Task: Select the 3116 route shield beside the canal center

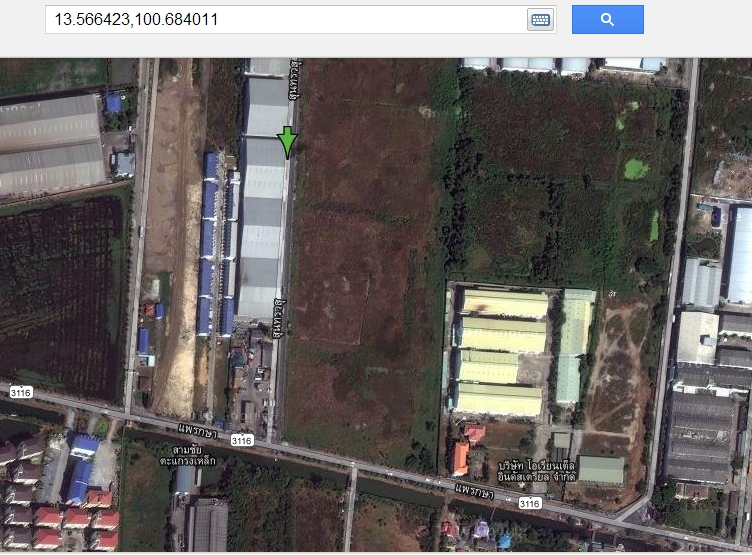Action: tap(240, 439)
